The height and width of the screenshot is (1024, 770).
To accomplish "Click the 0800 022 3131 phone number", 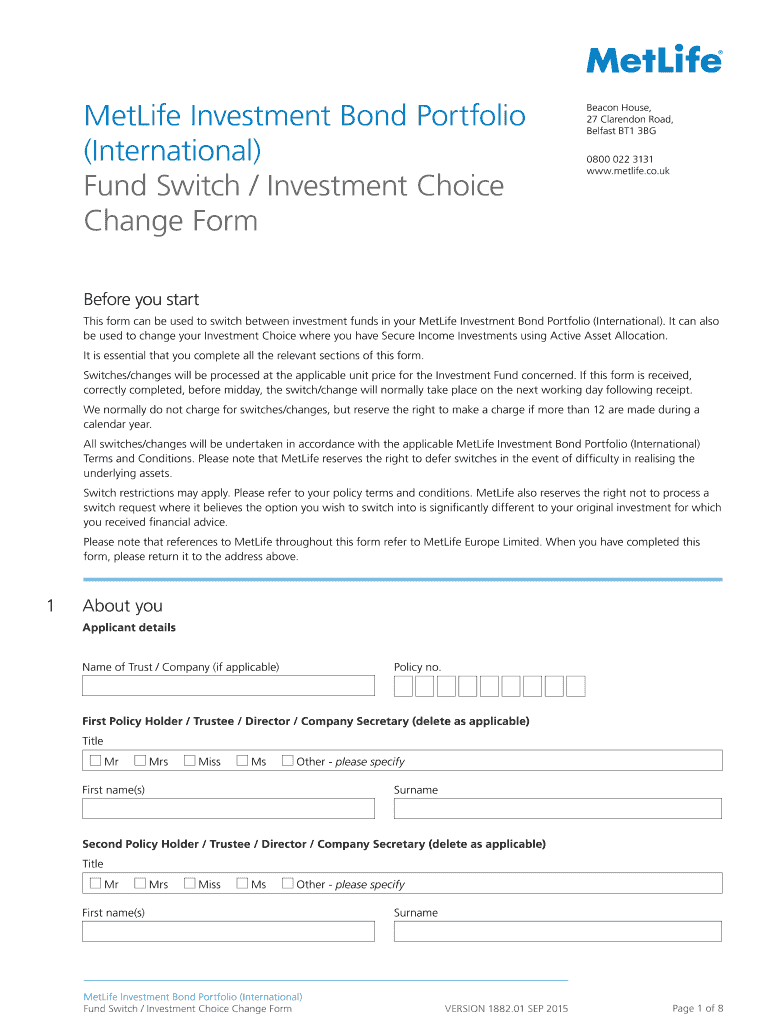I will click(x=620, y=158).
